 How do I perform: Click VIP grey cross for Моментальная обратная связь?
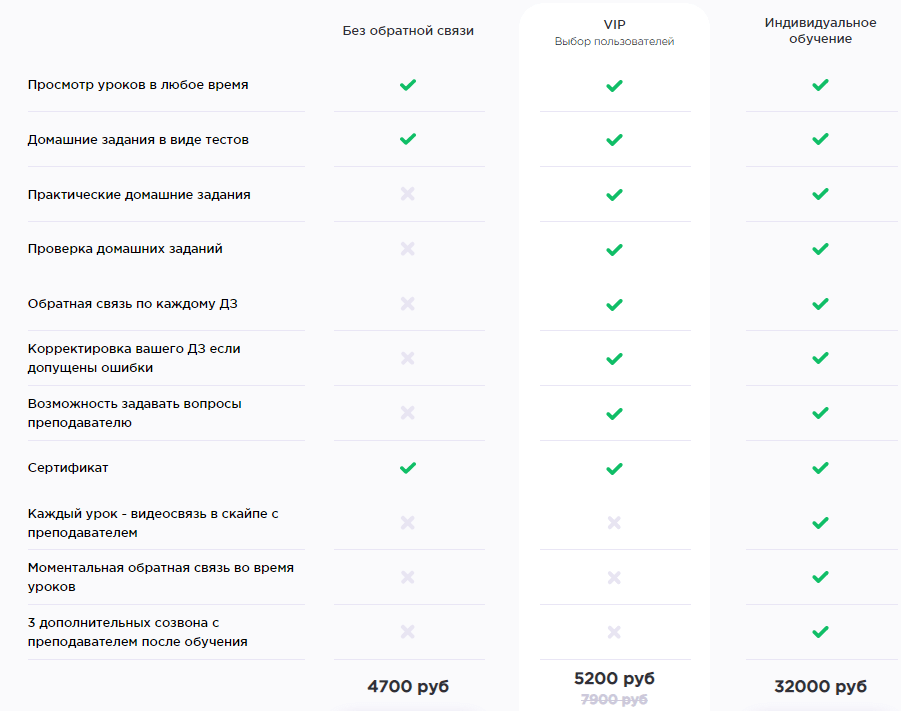pos(614,577)
